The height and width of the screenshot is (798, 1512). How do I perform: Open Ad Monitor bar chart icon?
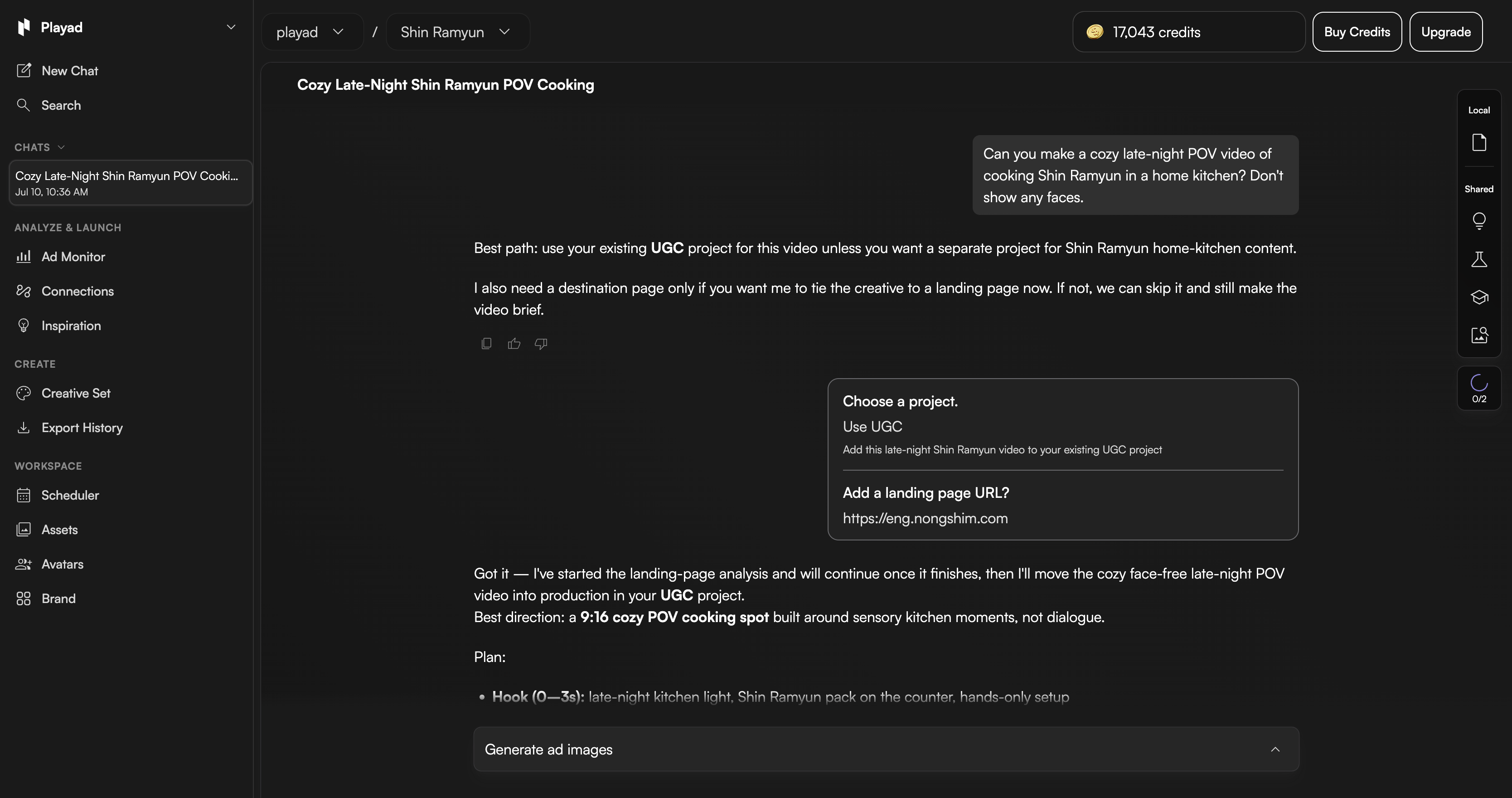click(24, 257)
